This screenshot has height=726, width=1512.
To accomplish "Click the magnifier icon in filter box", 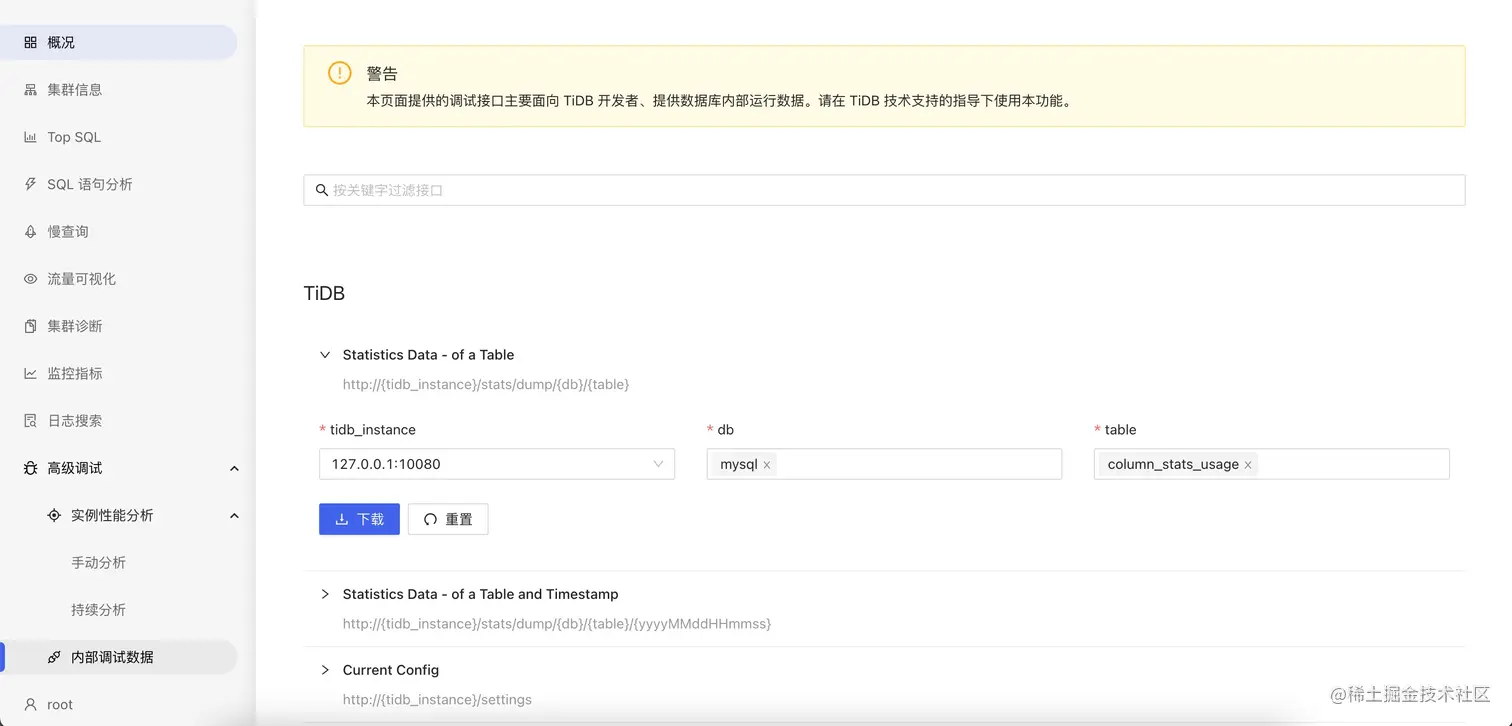I will tap(321, 190).
